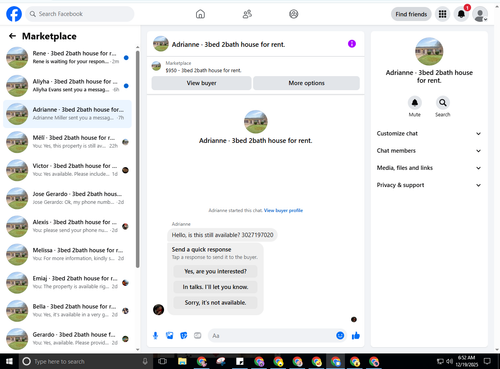
Task: Send quick response 'In talks. I'll let you know.'
Action: (215, 287)
